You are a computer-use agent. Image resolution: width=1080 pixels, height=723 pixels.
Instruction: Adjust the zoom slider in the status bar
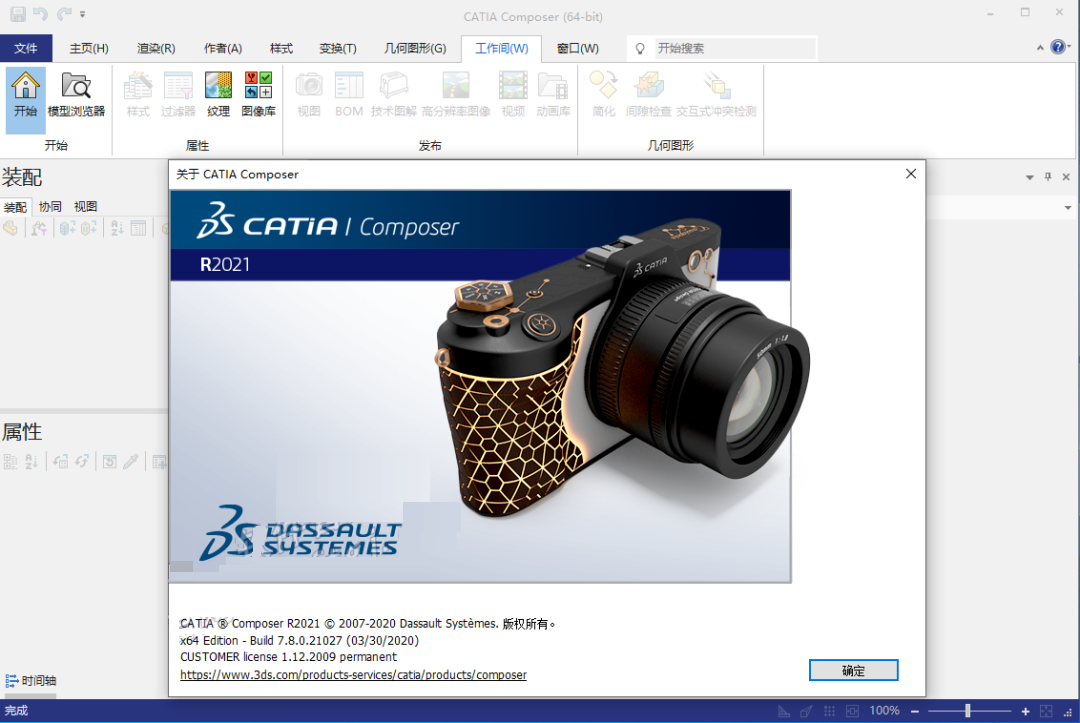[x=965, y=710]
